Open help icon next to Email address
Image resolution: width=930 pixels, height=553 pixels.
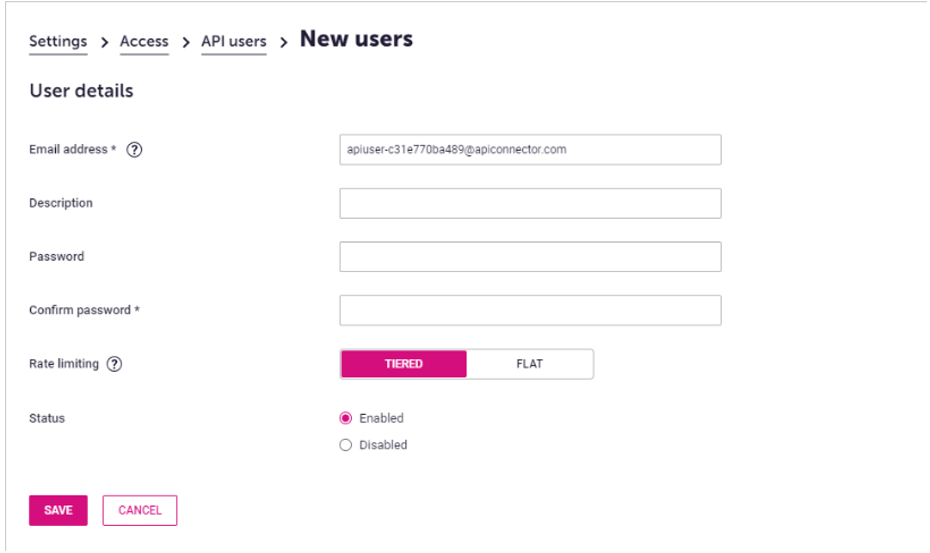[135, 150]
